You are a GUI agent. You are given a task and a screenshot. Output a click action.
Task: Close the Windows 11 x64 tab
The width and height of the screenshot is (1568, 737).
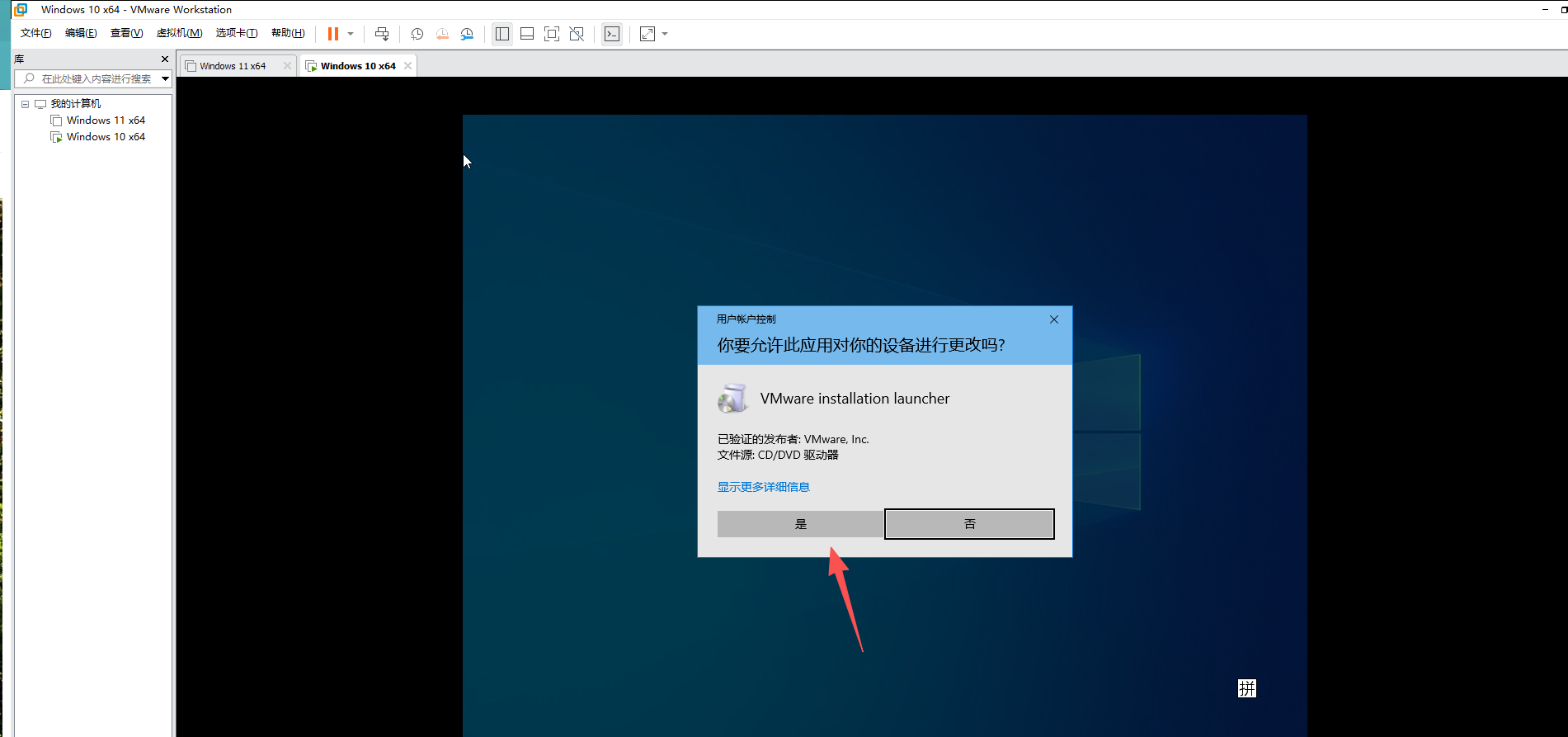click(x=287, y=66)
